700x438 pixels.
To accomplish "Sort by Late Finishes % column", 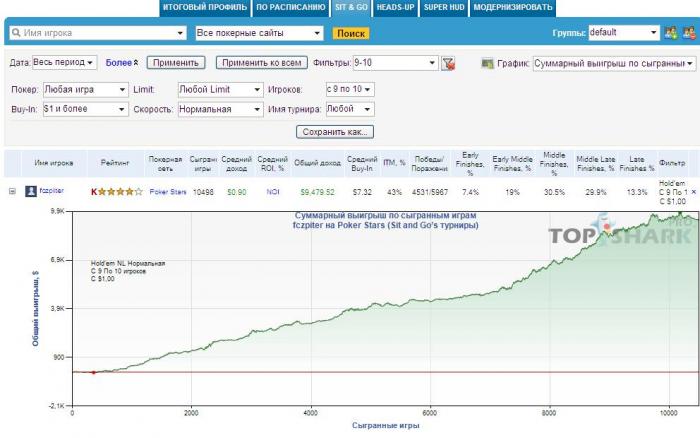I will point(637,164).
